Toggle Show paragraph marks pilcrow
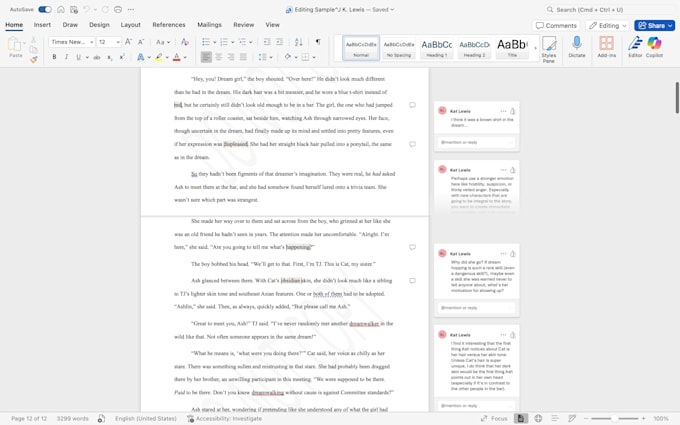Image resolution: width=680 pixels, height=425 pixels. point(318,42)
